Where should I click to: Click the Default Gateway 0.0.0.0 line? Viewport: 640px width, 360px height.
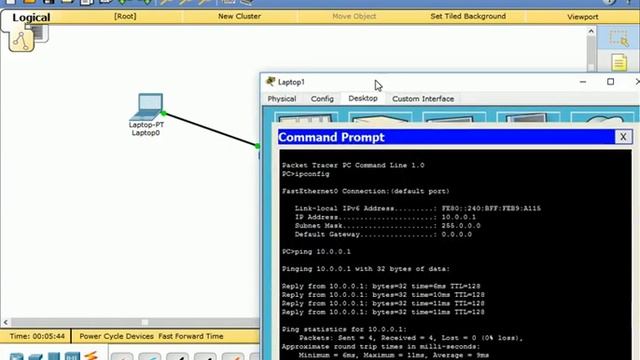pos(383,234)
